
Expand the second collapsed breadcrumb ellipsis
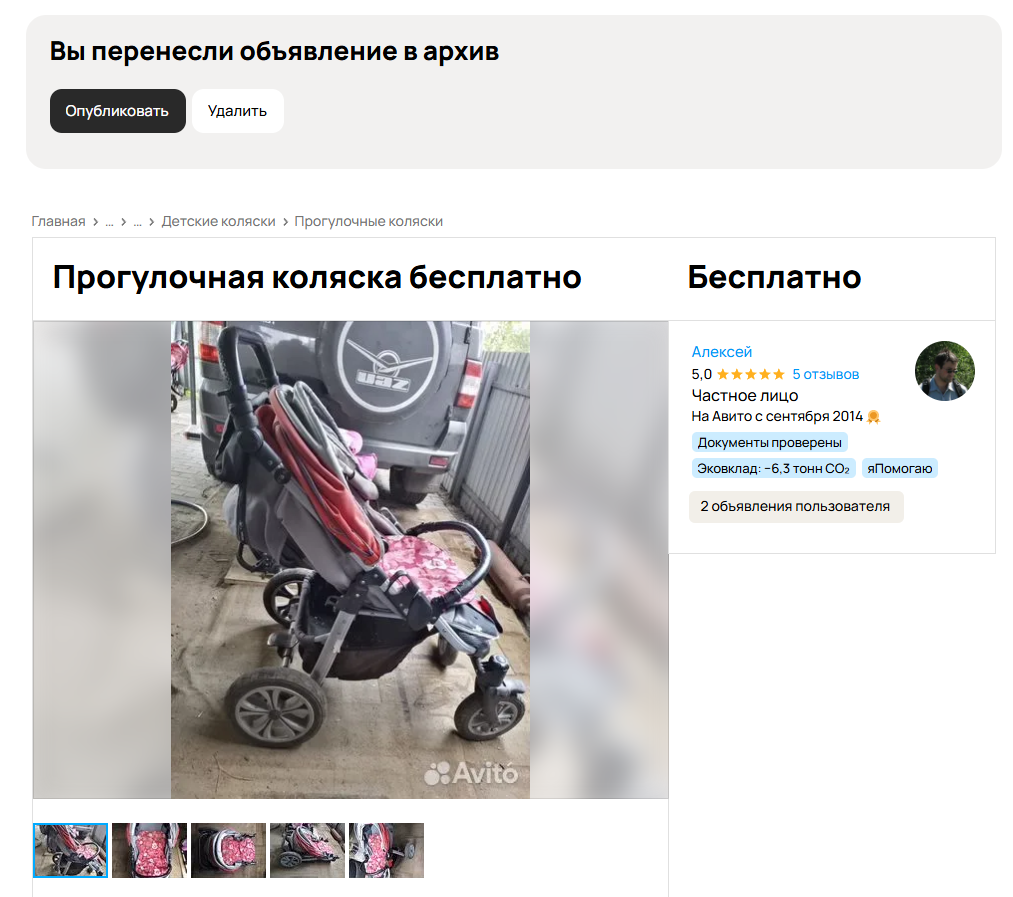pos(137,222)
